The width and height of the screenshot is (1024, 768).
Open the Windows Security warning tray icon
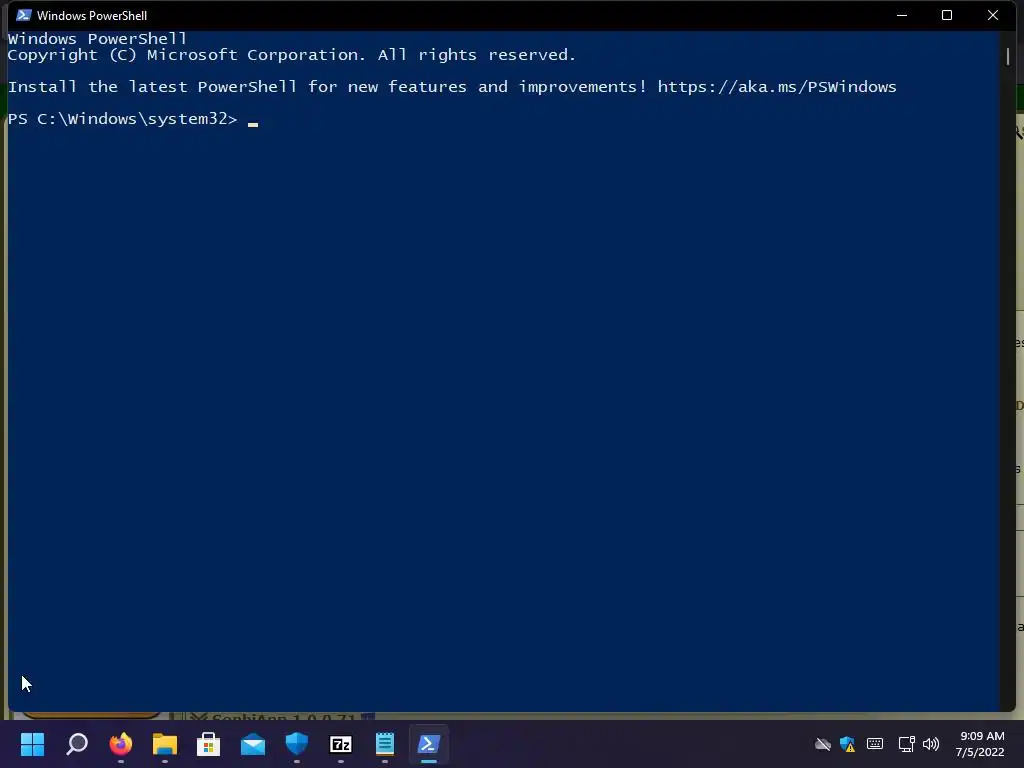848,744
